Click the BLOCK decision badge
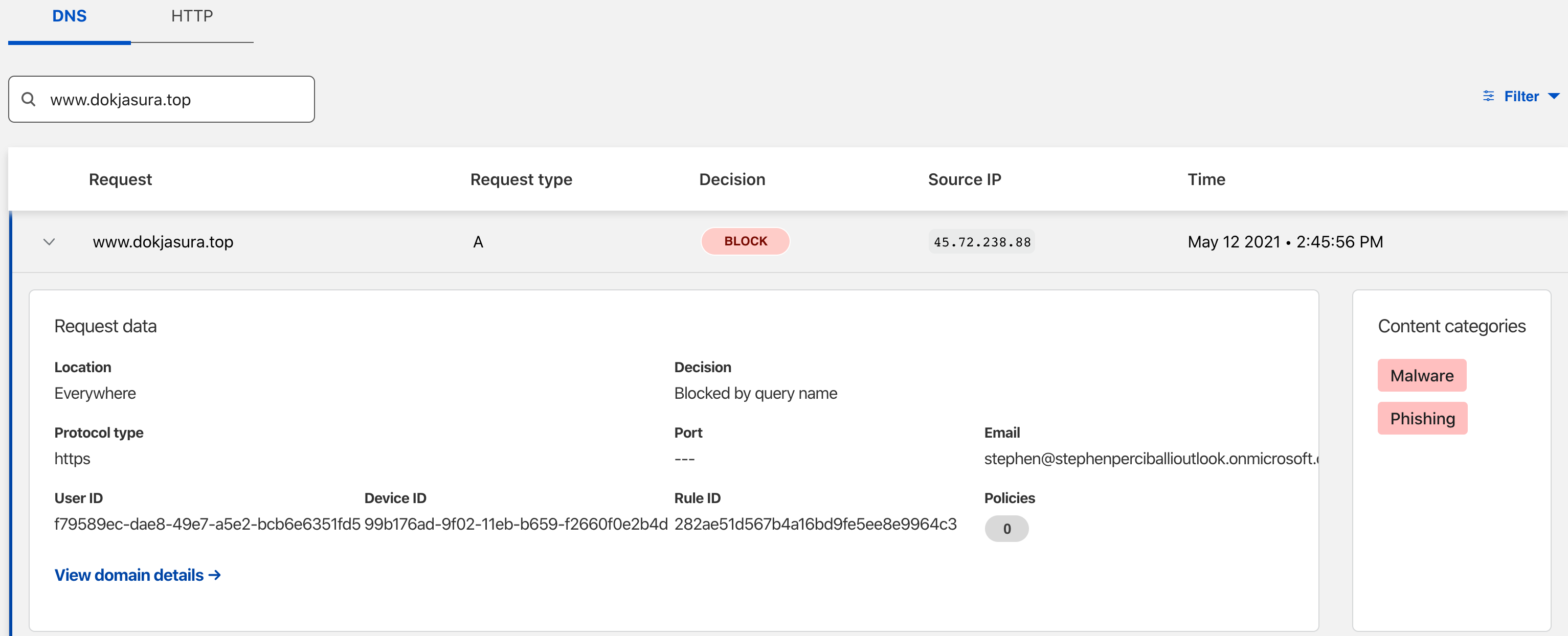 [x=745, y=241]
